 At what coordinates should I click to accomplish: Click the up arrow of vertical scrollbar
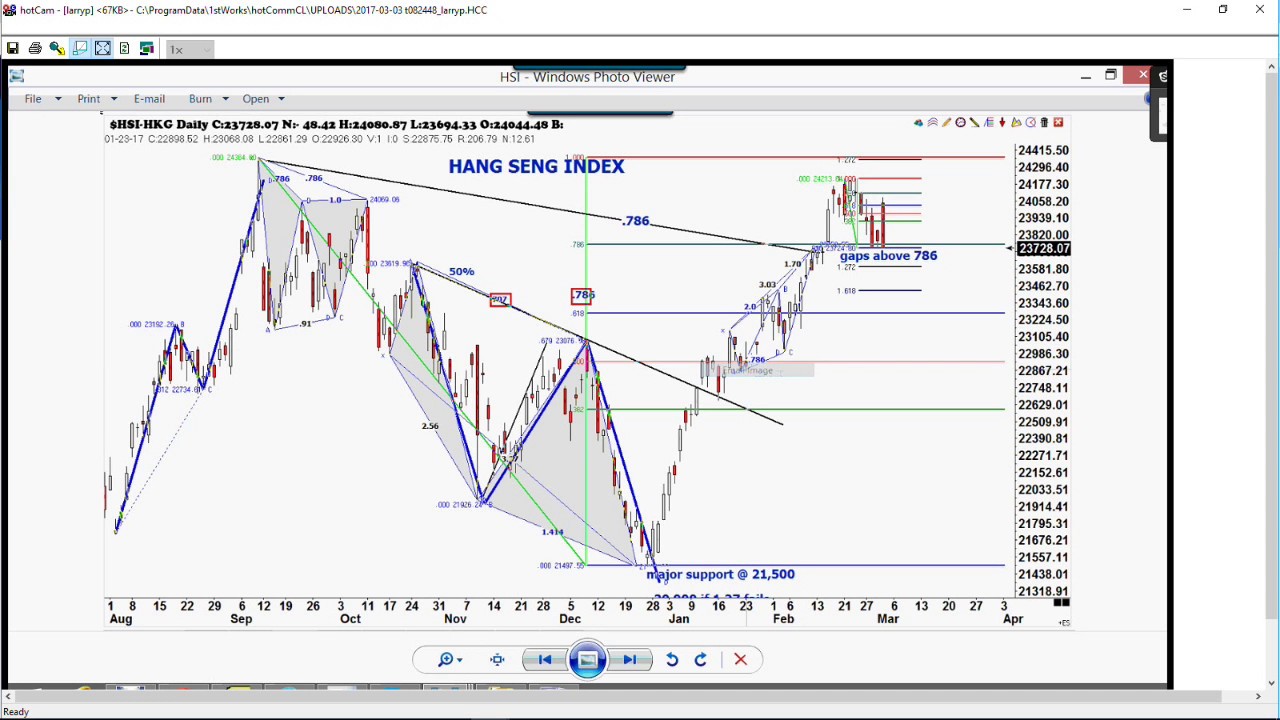pos(1273,67)
